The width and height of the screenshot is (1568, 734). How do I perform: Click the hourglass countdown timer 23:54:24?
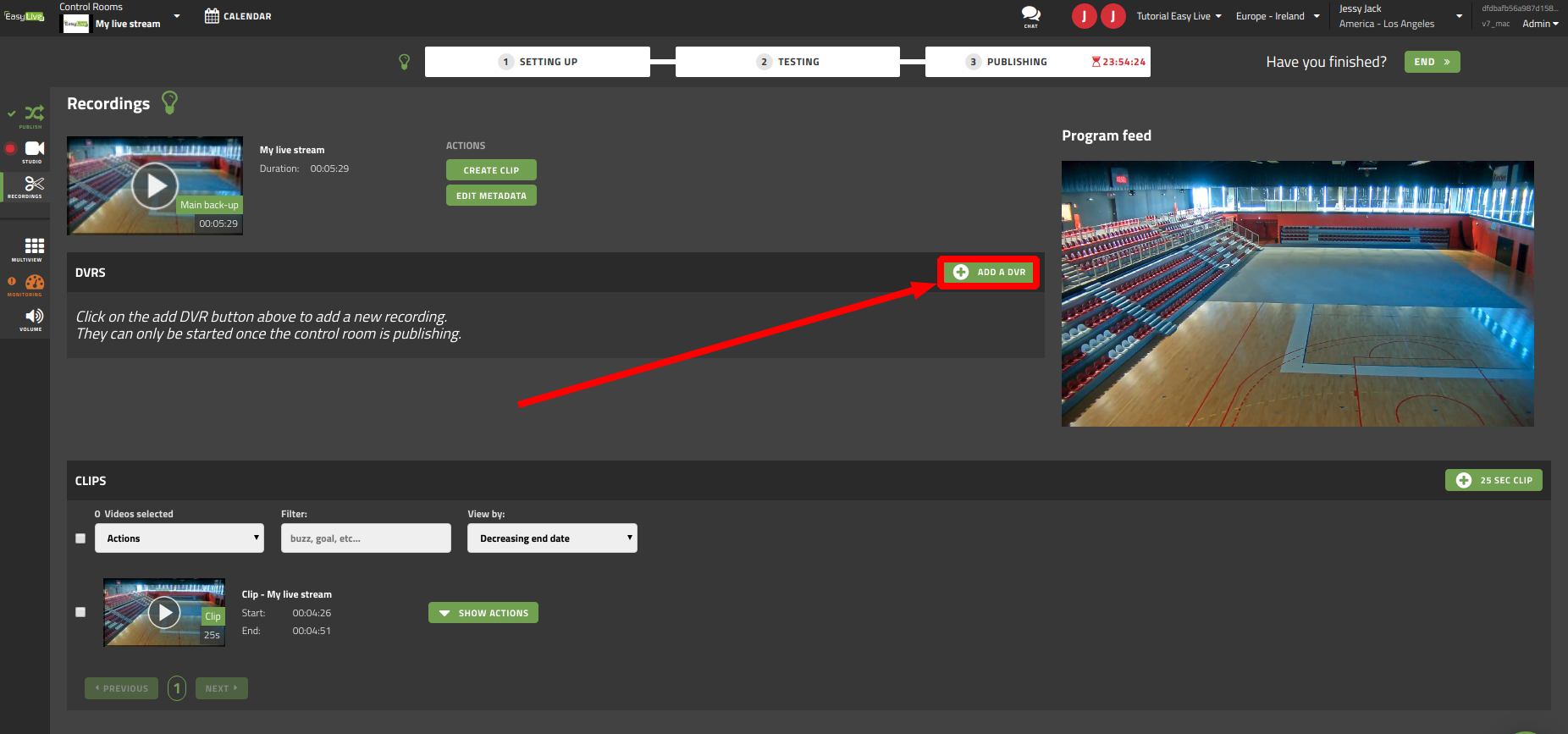1118,62
